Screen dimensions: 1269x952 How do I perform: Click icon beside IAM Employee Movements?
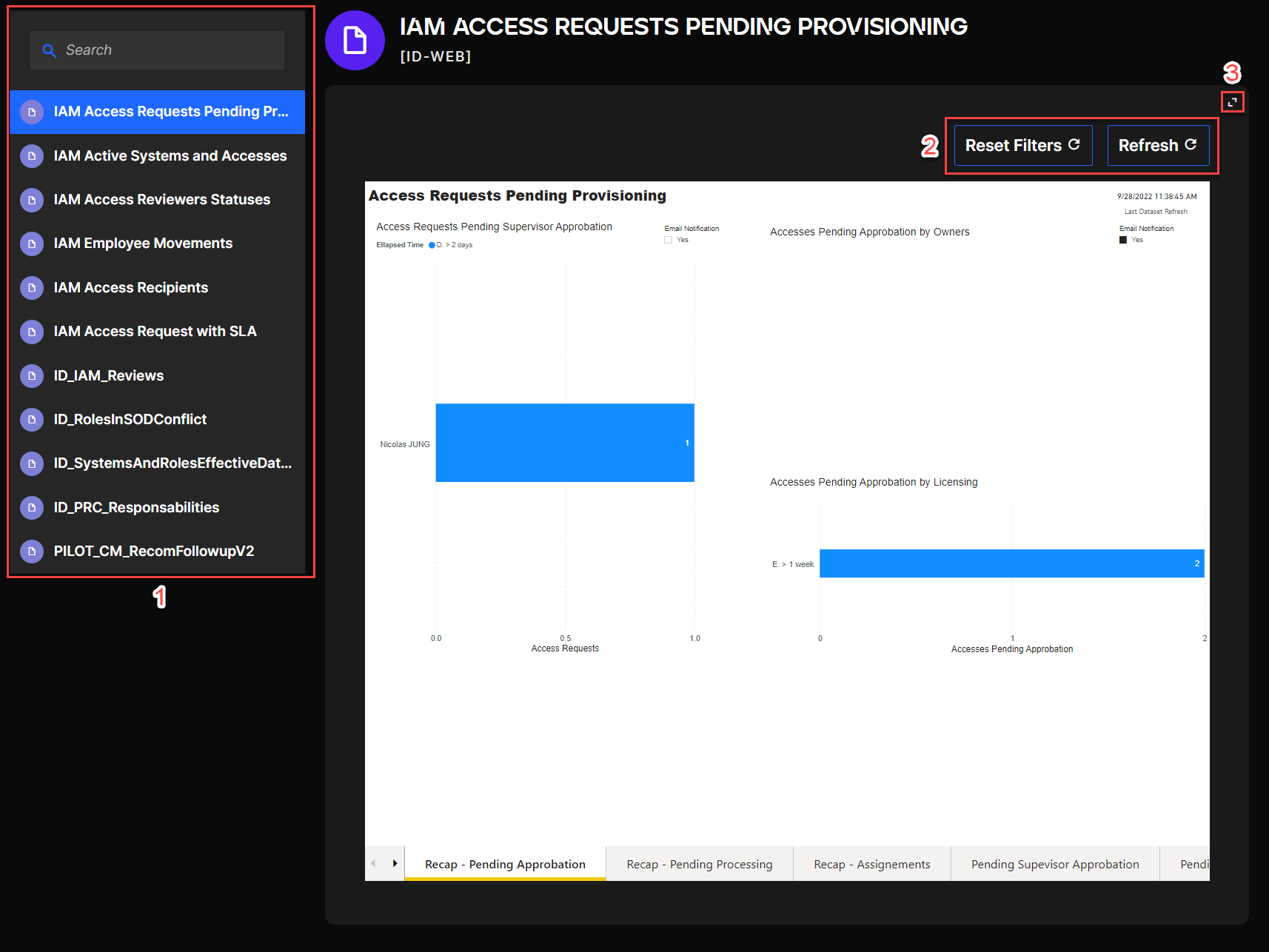pyautogui.click(x=32, y=244)
